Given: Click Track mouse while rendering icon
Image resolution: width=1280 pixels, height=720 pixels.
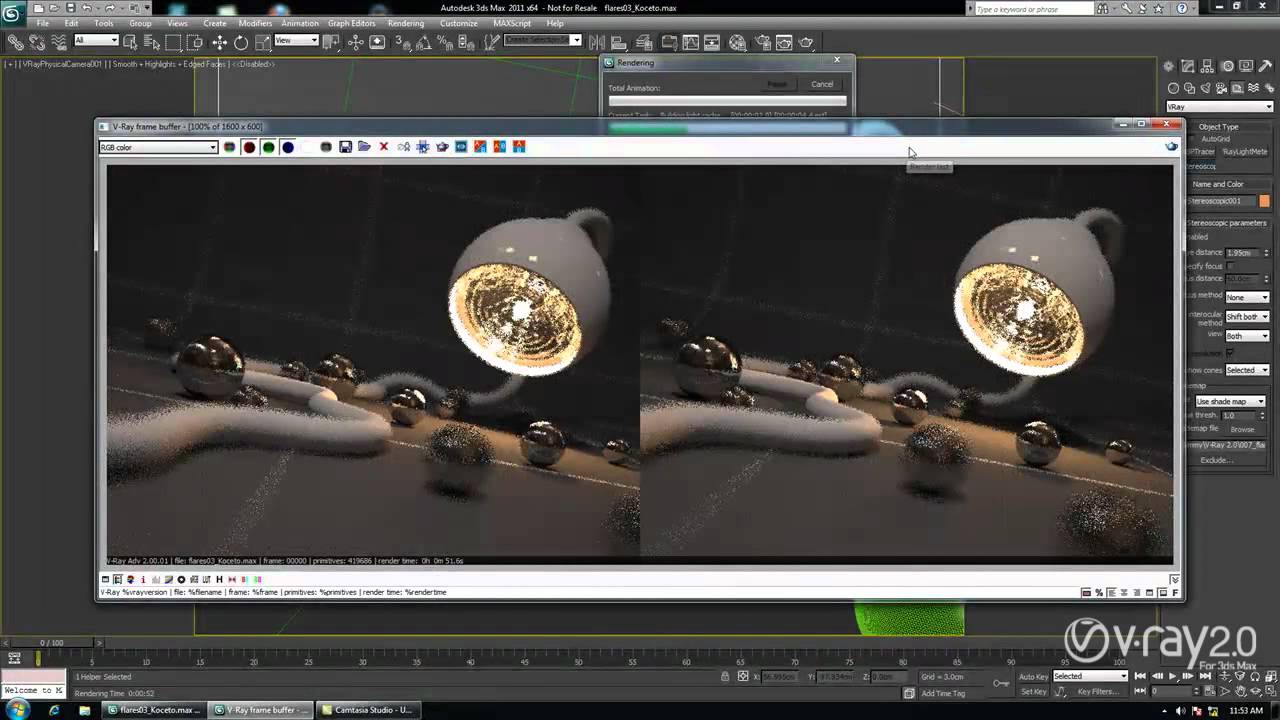Looking at the screenshot, I should click(423, 147).
